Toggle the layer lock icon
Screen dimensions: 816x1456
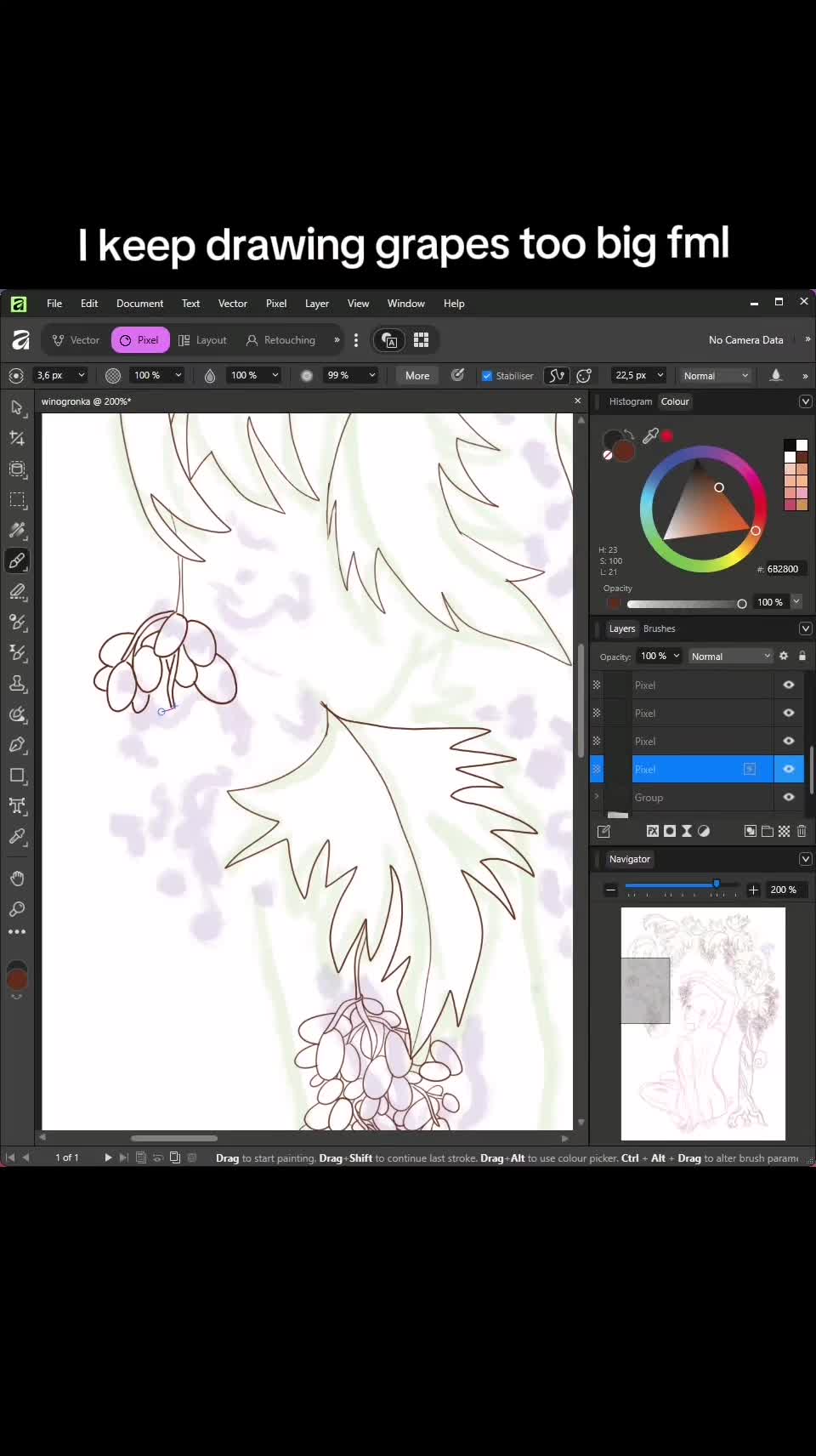coord(802,656)
